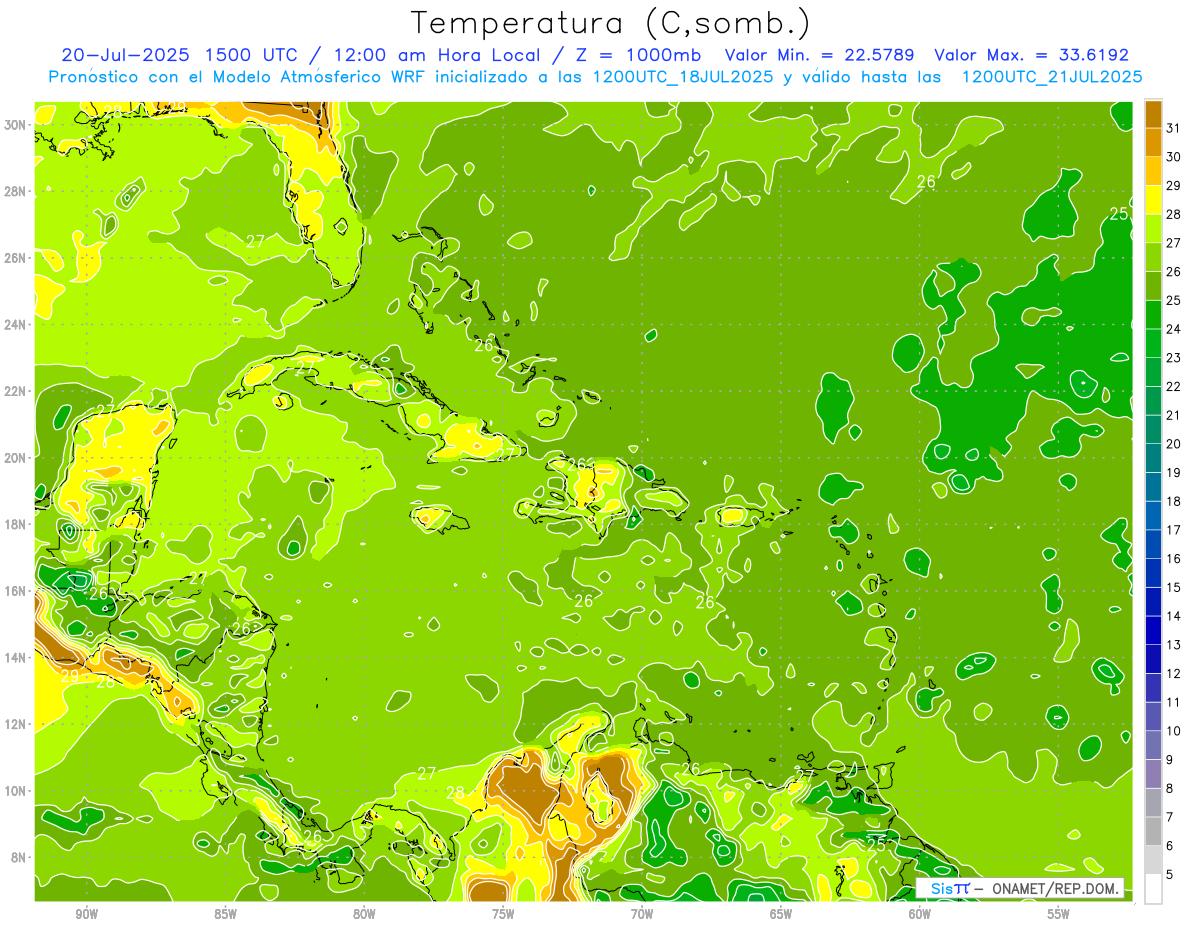Click legend scale value 20
Viewport: 1200px width, 927px height.
pos(1174,444)
